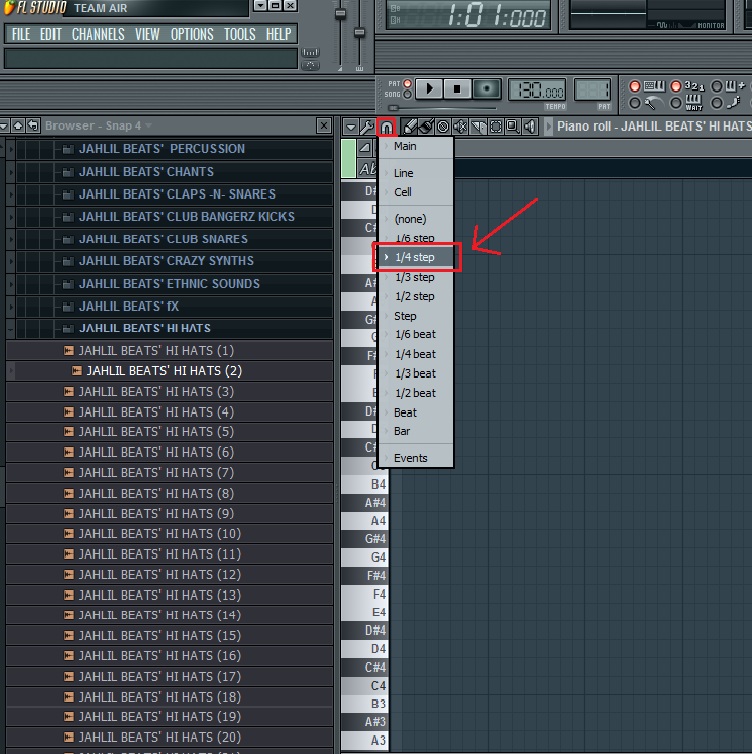Screen dimensions: 752x754
Task: Click the browser collapse structure up-arrow icon
Action: [18, 126]
